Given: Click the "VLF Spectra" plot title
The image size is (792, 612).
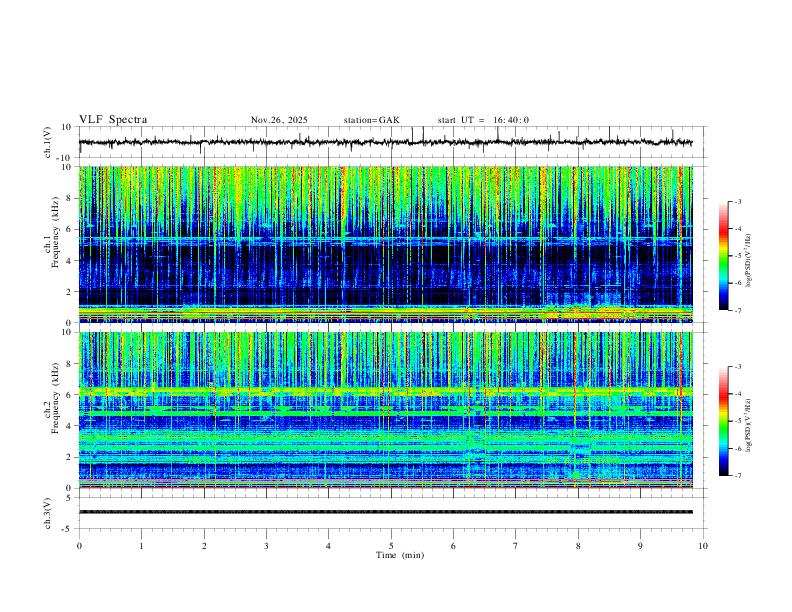Looking at the screenshot, I should (113, 120).
